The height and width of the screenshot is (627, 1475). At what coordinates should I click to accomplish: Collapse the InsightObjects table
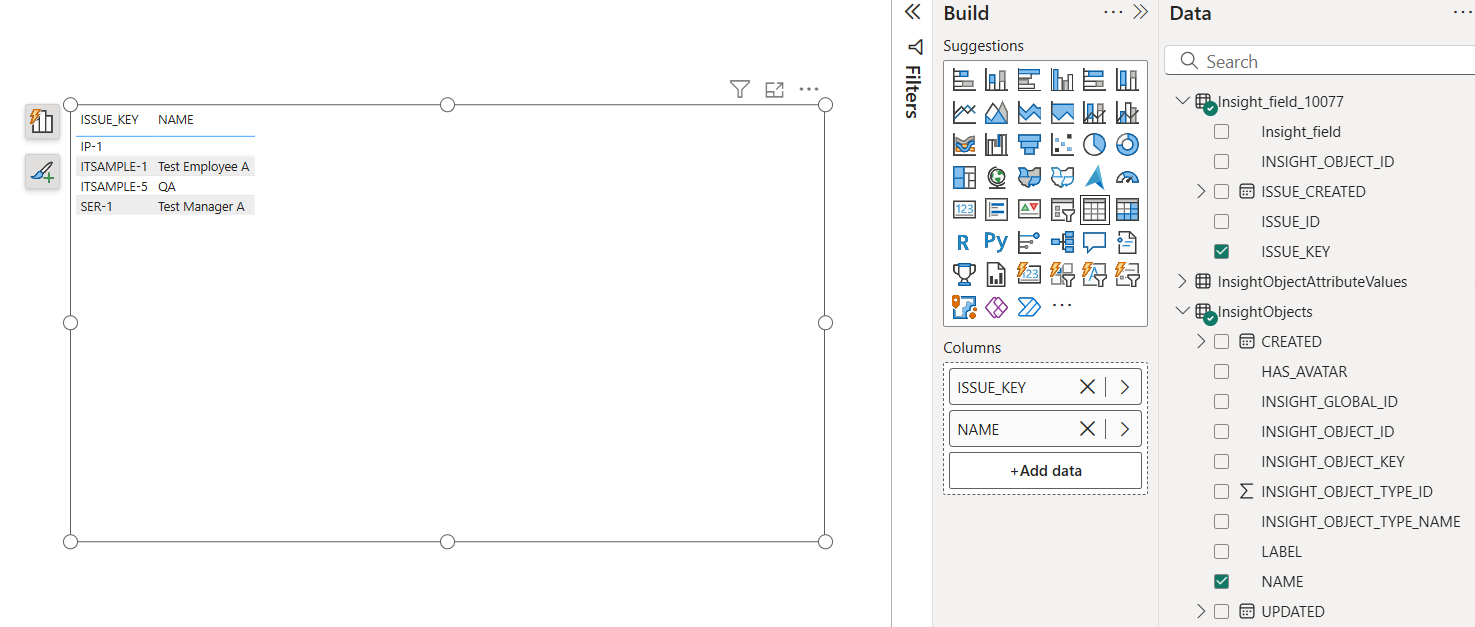click(x=1182, y=312)
